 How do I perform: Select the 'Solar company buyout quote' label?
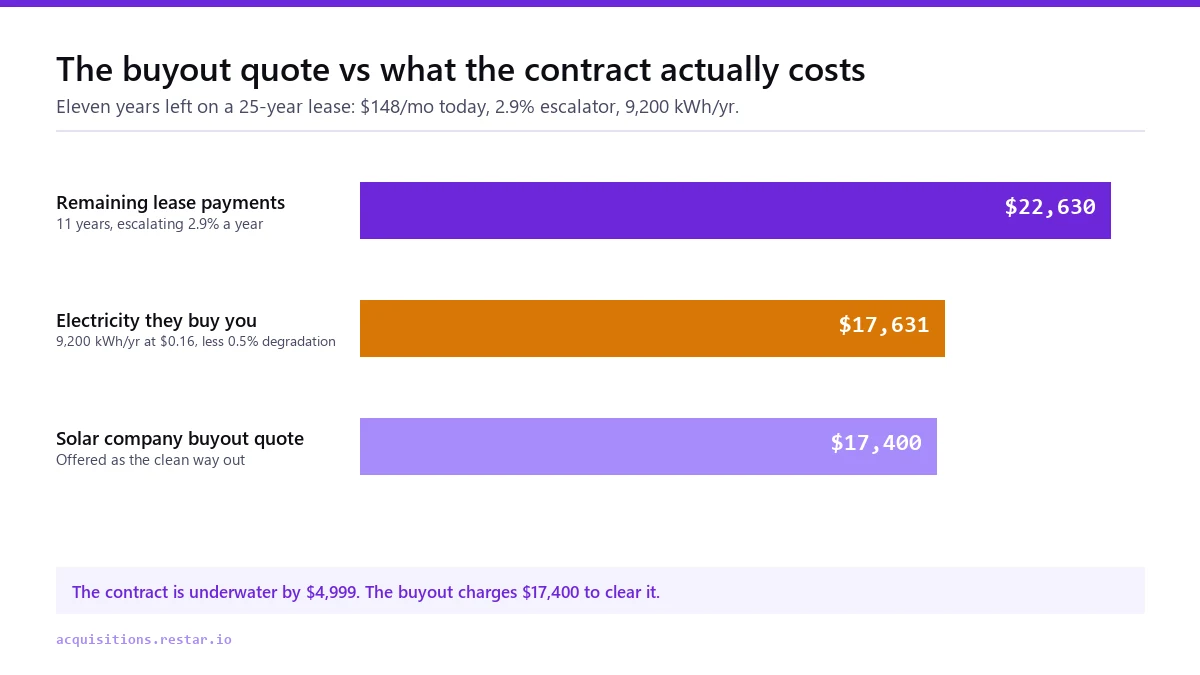[180, 439]
